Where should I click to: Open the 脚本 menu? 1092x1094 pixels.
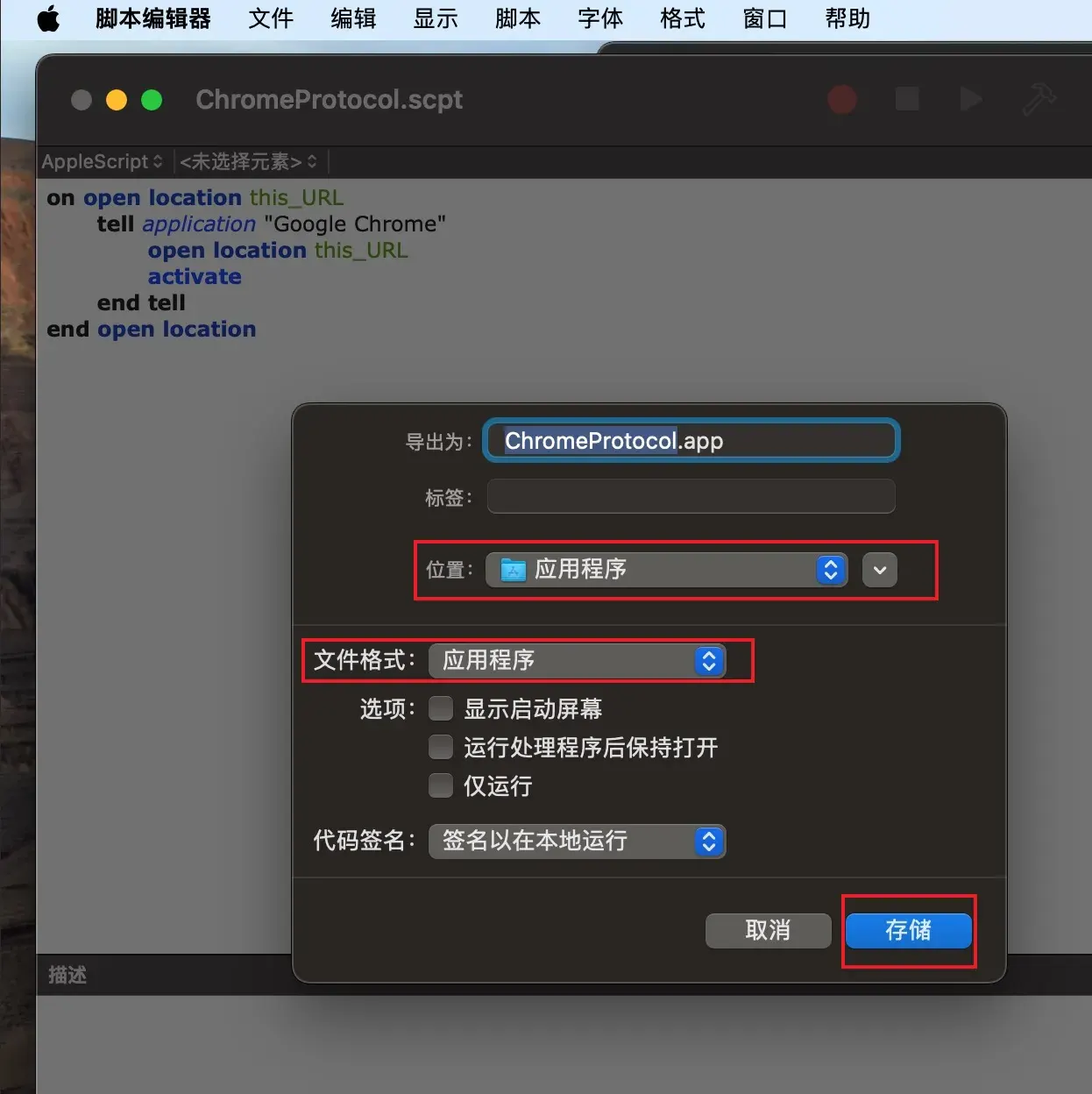pyautogui.click(x=518, y=18)
